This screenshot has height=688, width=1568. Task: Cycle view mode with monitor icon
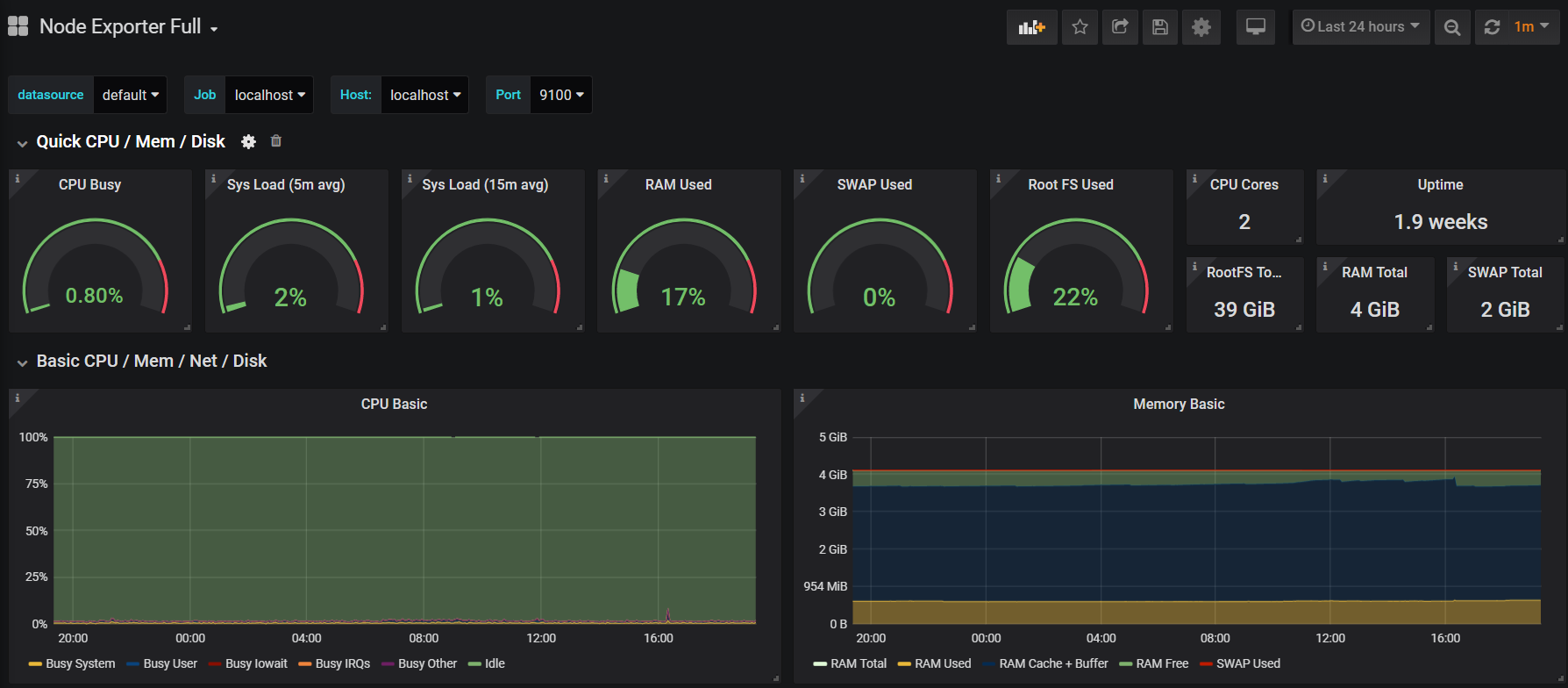tap(1256, 27)
